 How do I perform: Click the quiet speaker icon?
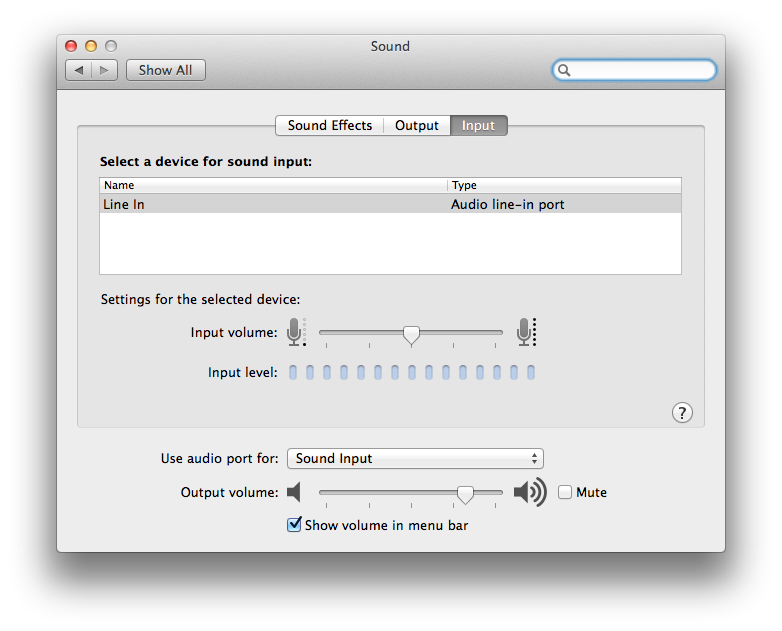294,492
